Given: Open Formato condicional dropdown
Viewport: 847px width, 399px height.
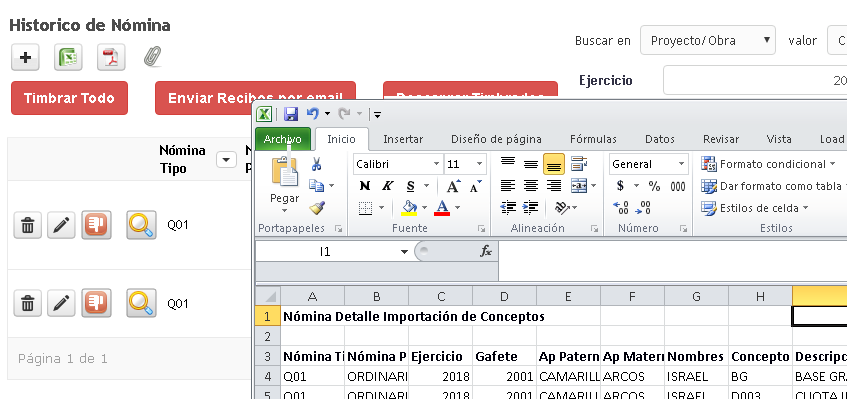Looking at the screenshot, I should (x=768, y=164).
